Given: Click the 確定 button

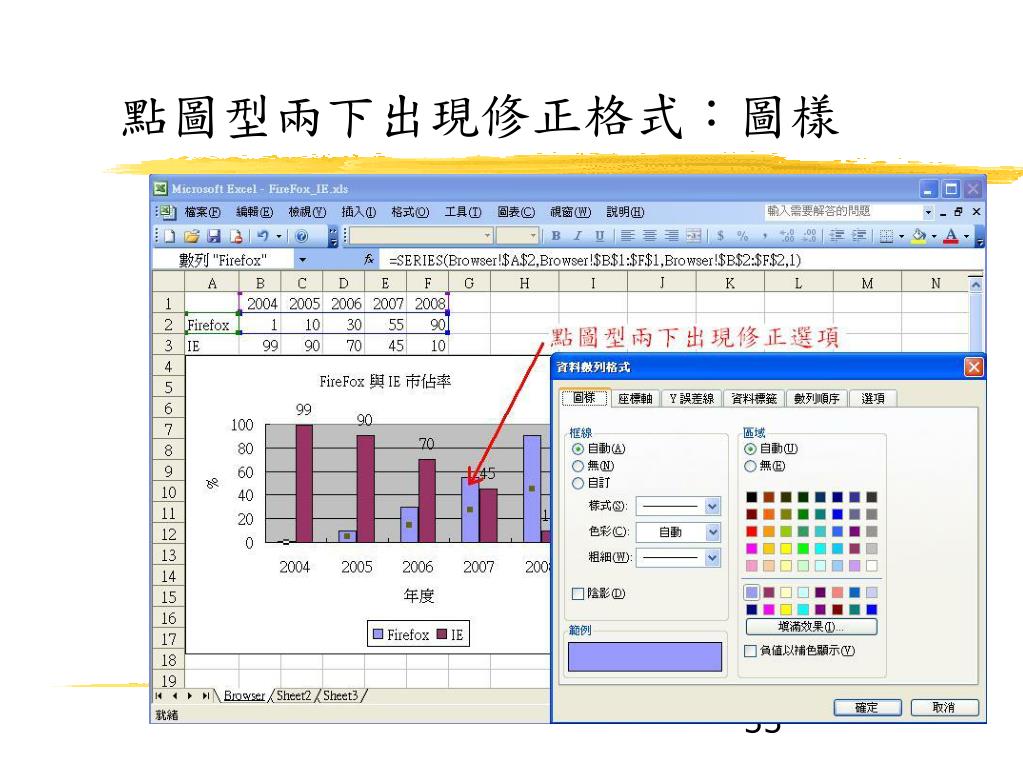Looking at the screenshot, I should pos(867,708).
